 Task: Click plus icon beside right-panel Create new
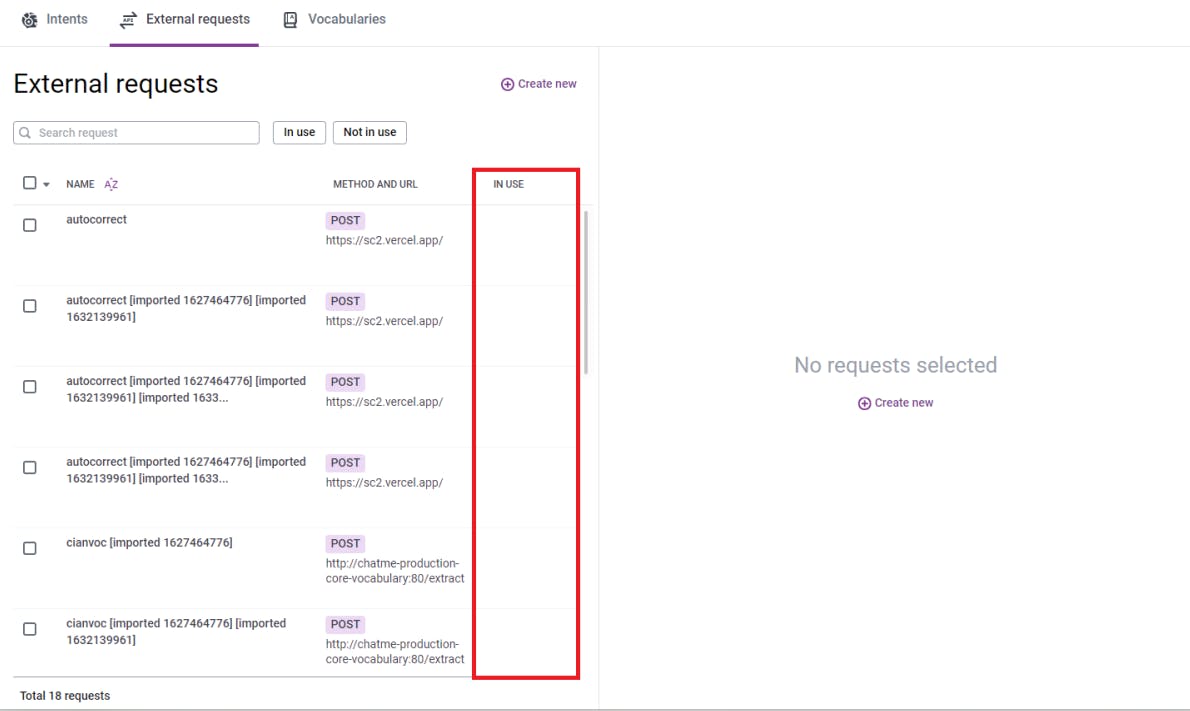click(864, 403)
